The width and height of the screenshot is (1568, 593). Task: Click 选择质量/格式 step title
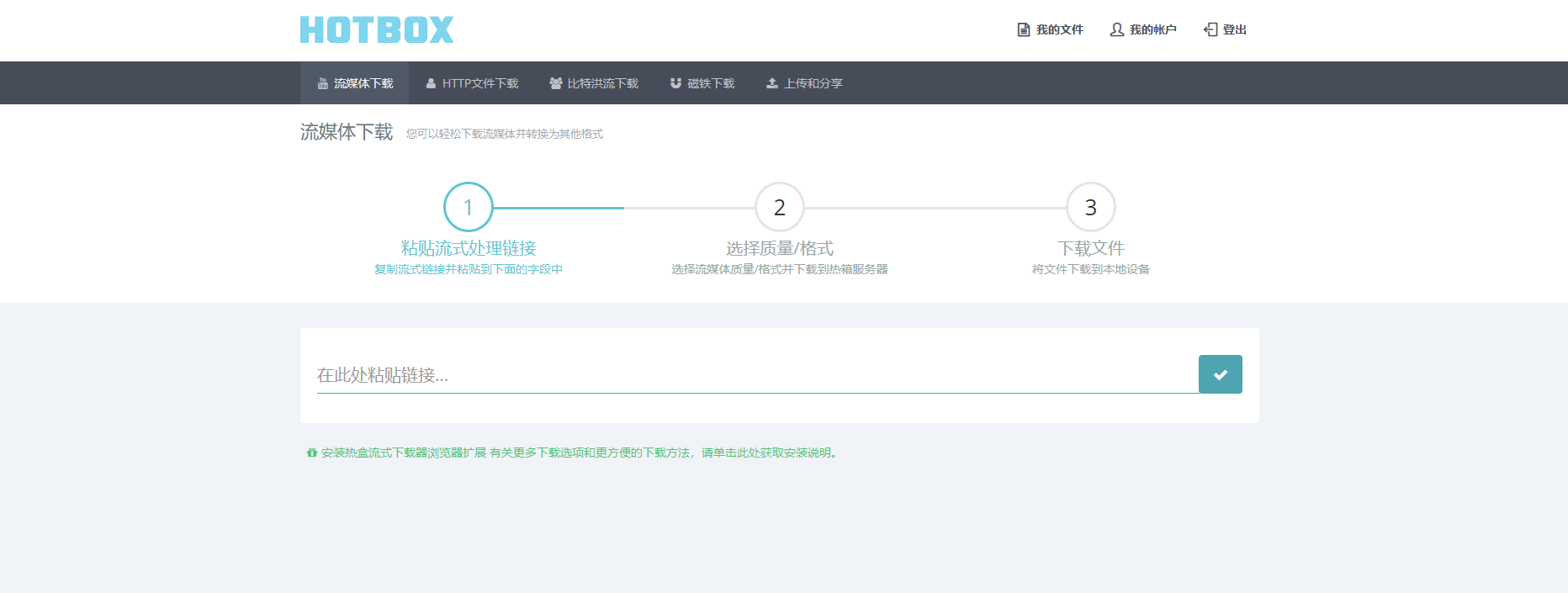point(780,248)
